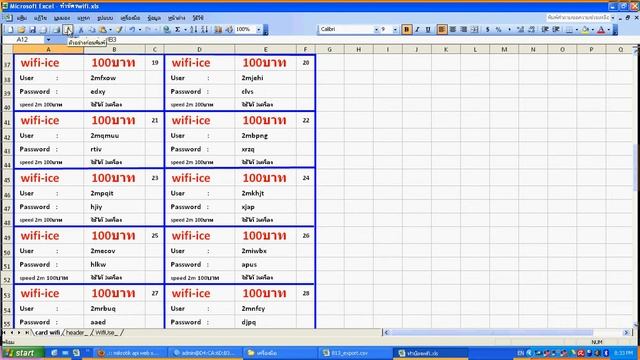The height and width of the screenshot is (360, 640).
Task: Click the Undo arrow icon
Action: [132, 29]
